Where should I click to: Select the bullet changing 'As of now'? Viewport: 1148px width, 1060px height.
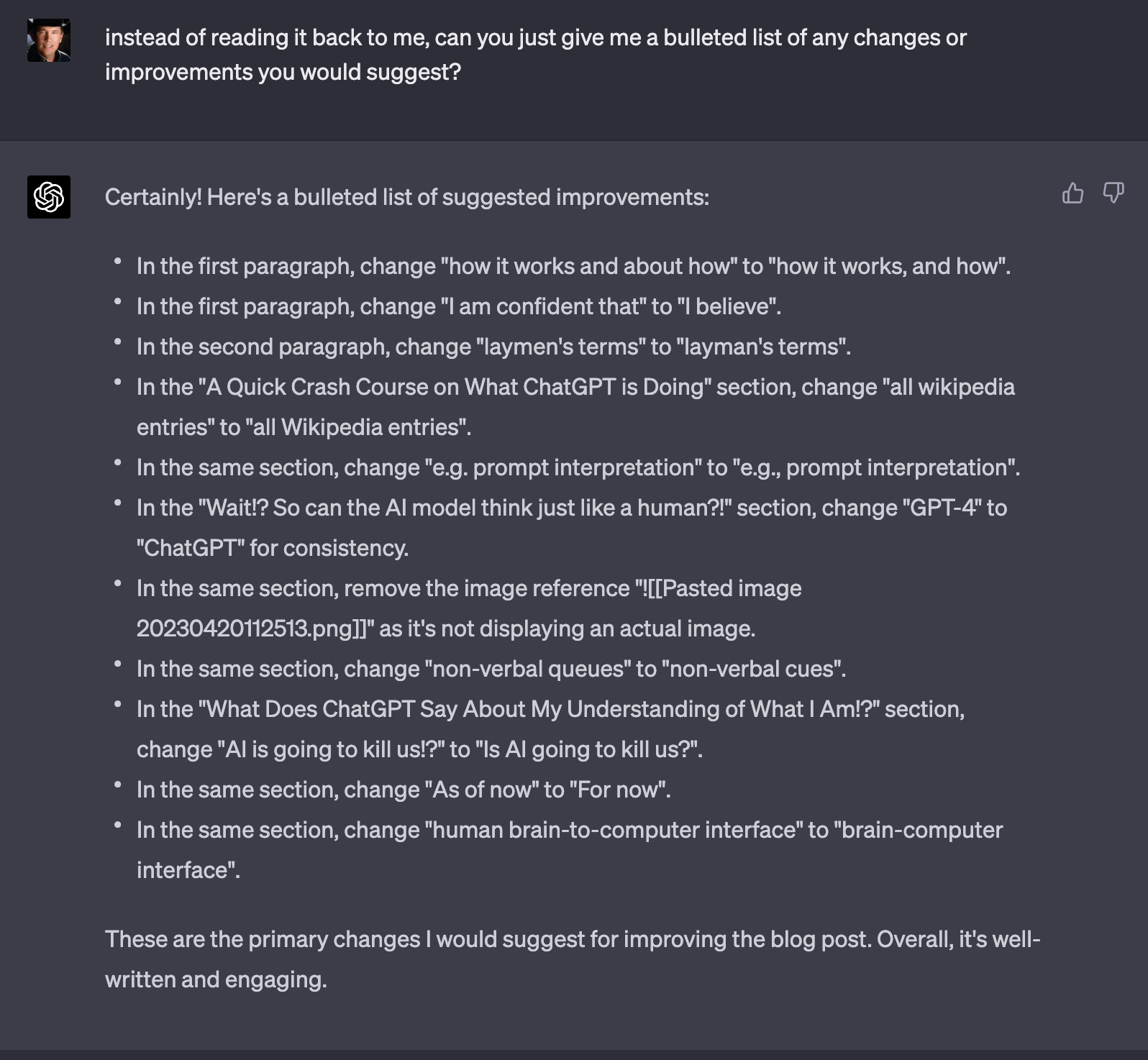(403, 789)
